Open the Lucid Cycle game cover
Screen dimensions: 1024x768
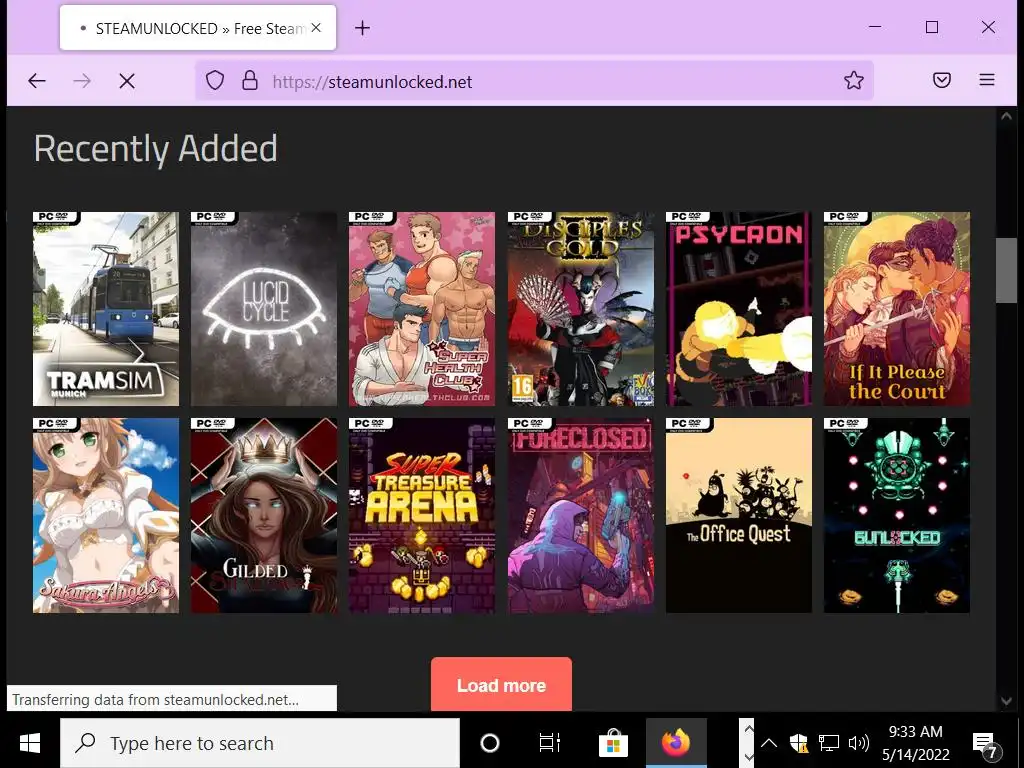(x=264, y=309)
